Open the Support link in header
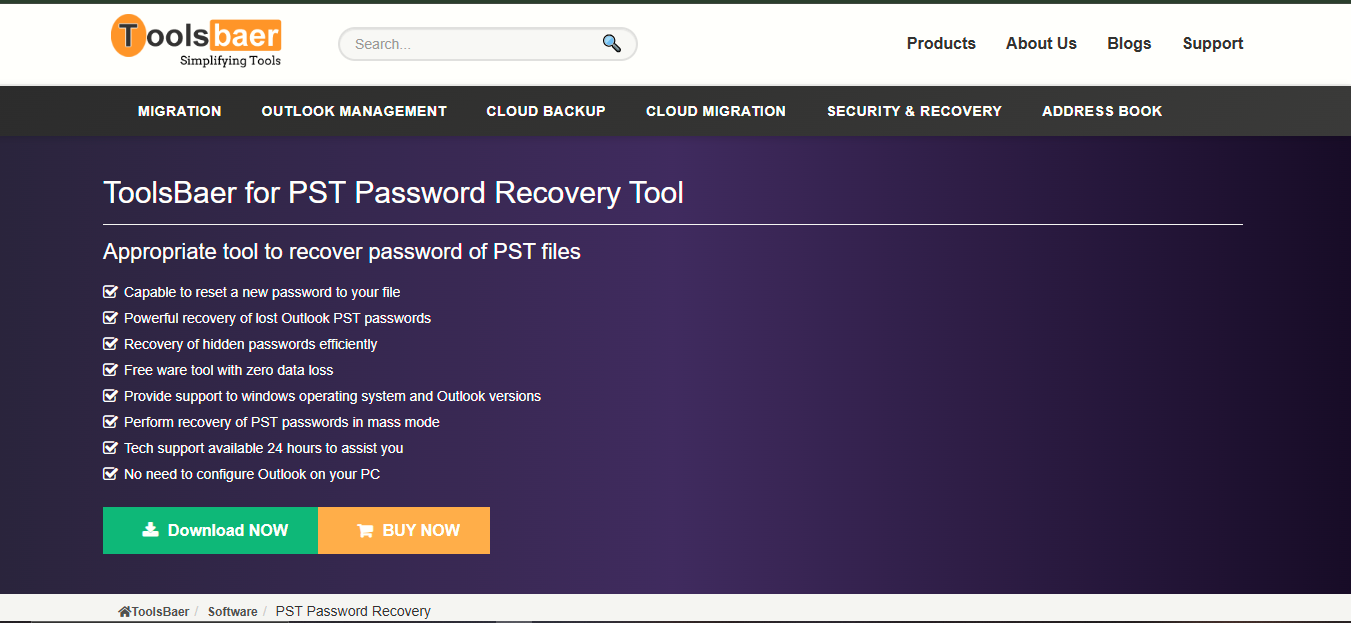This screenshot has height=623, width=1351. point(1213,43)
